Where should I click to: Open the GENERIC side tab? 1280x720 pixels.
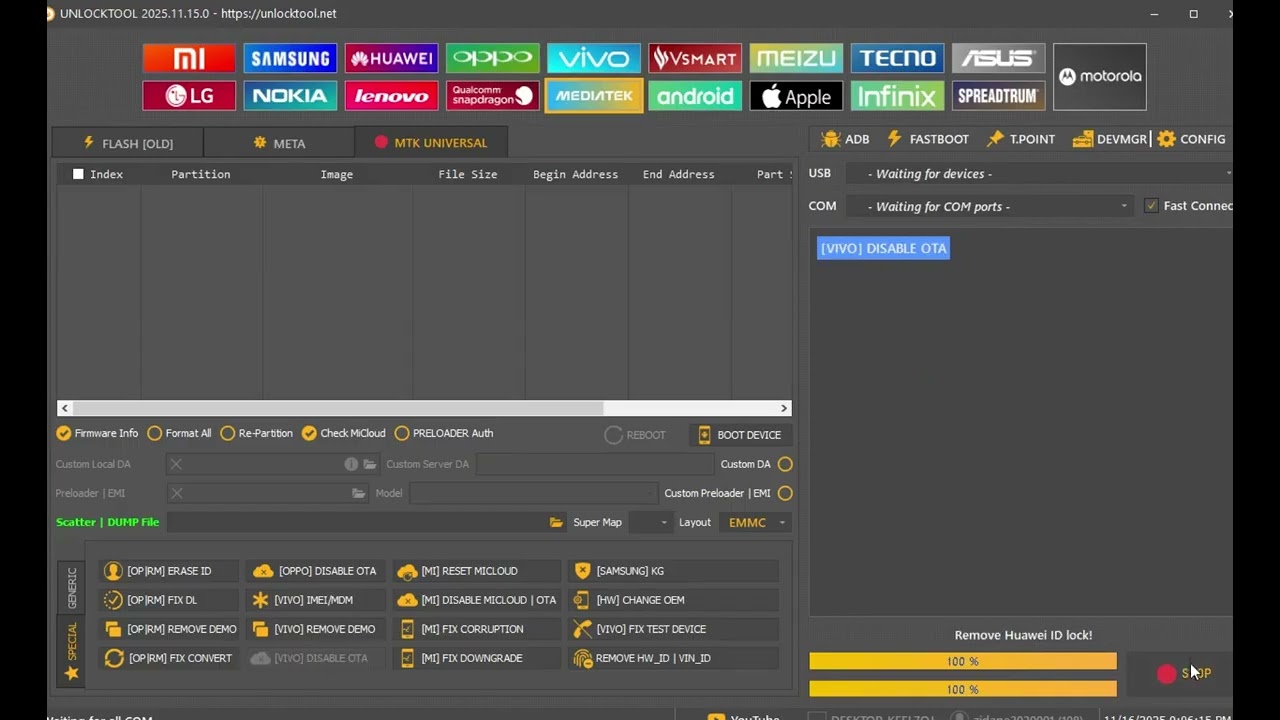click(x=71, y=587)
